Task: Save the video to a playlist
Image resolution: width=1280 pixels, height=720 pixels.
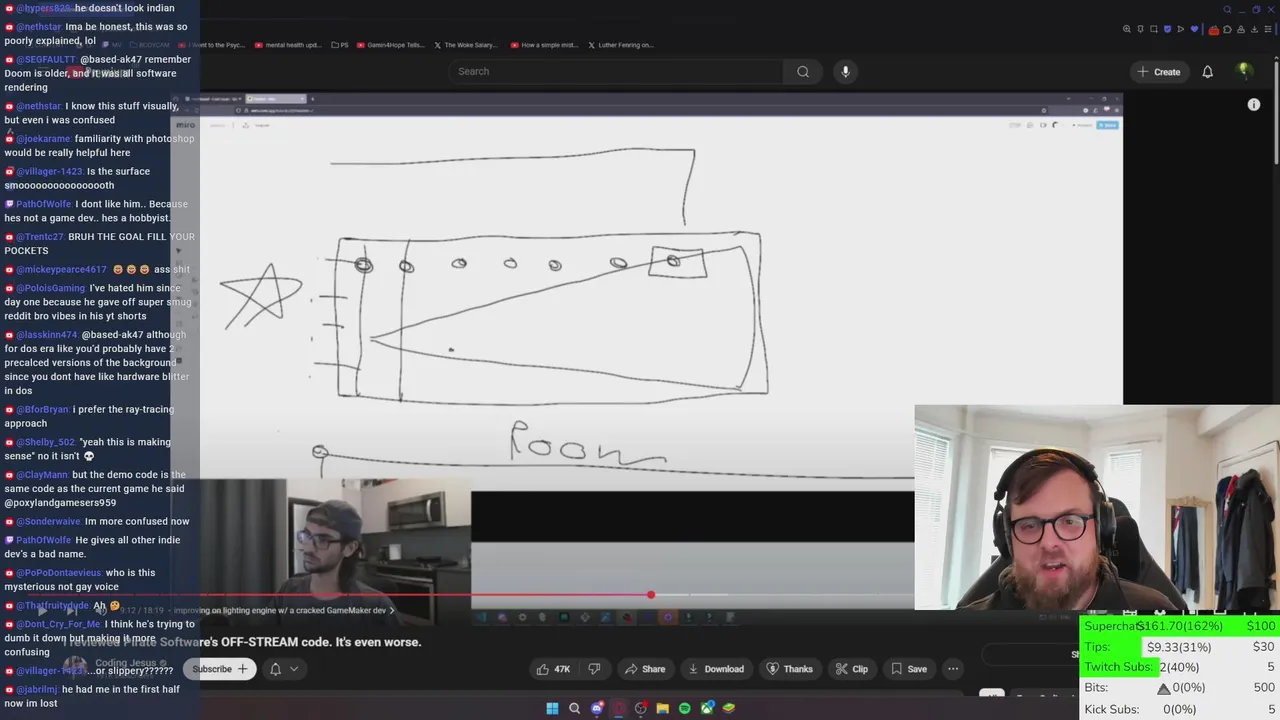Action: pyautogui.click(x=909, y=669)
